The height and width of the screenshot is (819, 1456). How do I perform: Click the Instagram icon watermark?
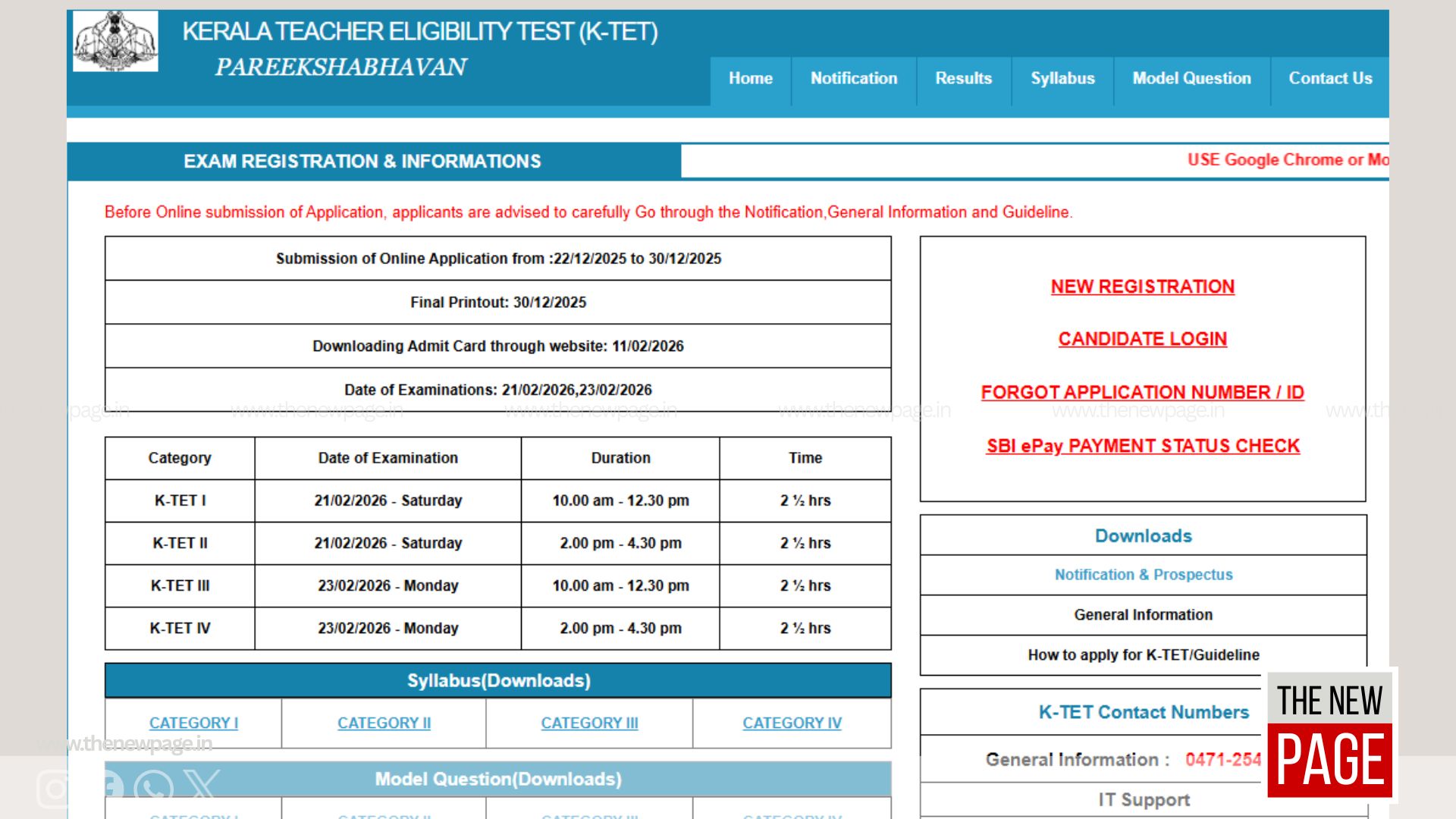[x=53, y=790]
